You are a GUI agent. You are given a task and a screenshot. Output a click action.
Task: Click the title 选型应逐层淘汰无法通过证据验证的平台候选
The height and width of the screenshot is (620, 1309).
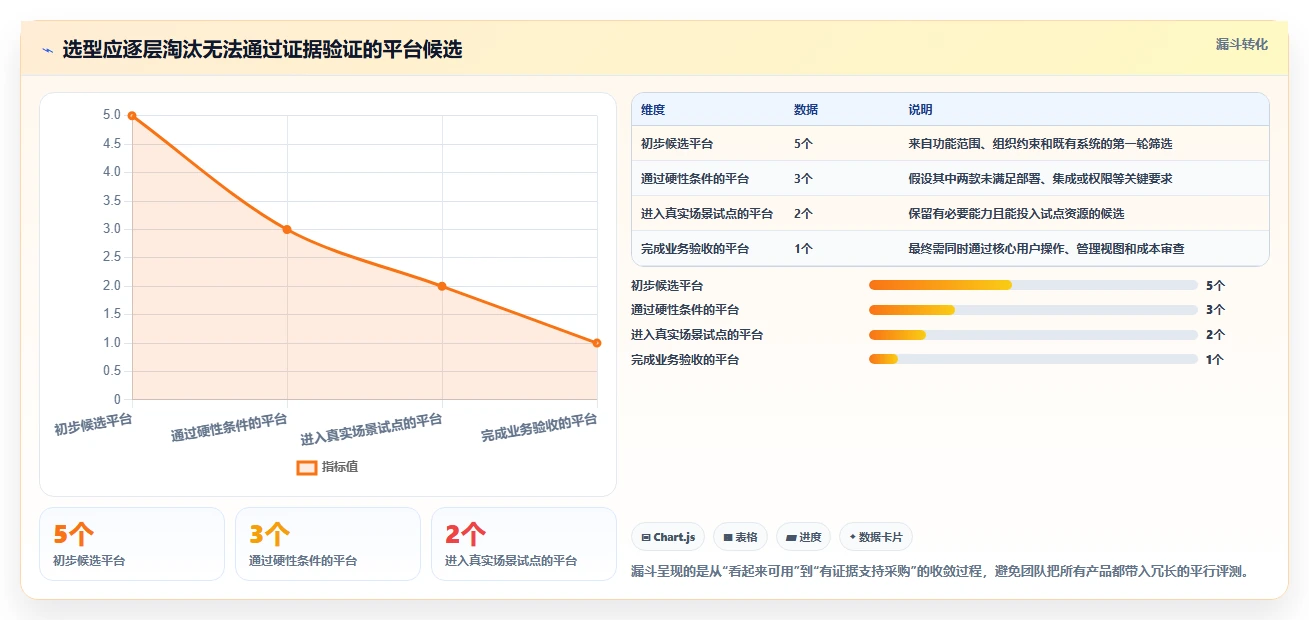[x=262, y=50]
